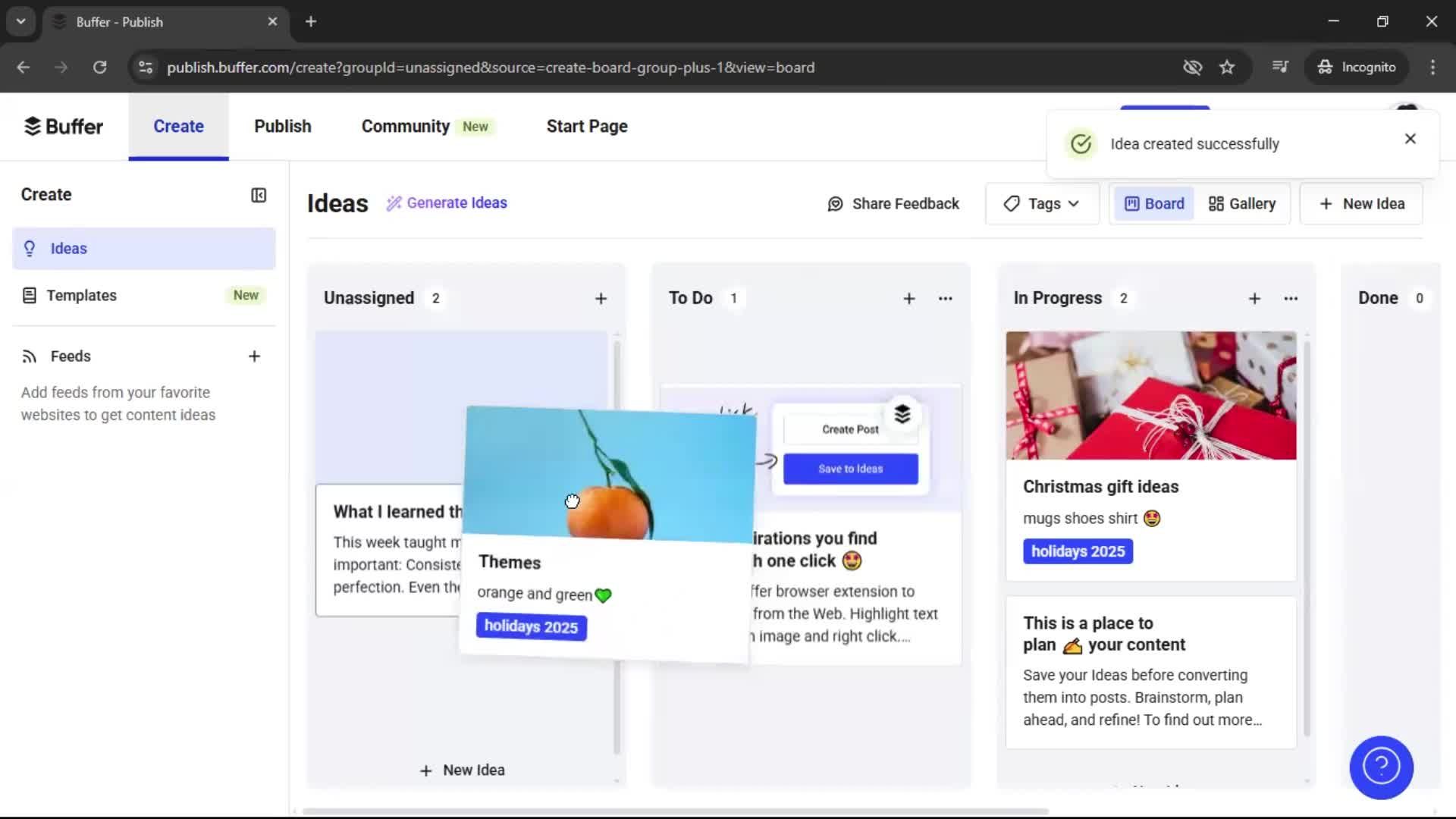Click the Share Feedback megaphone icon
The image size is (1456, 819).
(x=834, y=203)
